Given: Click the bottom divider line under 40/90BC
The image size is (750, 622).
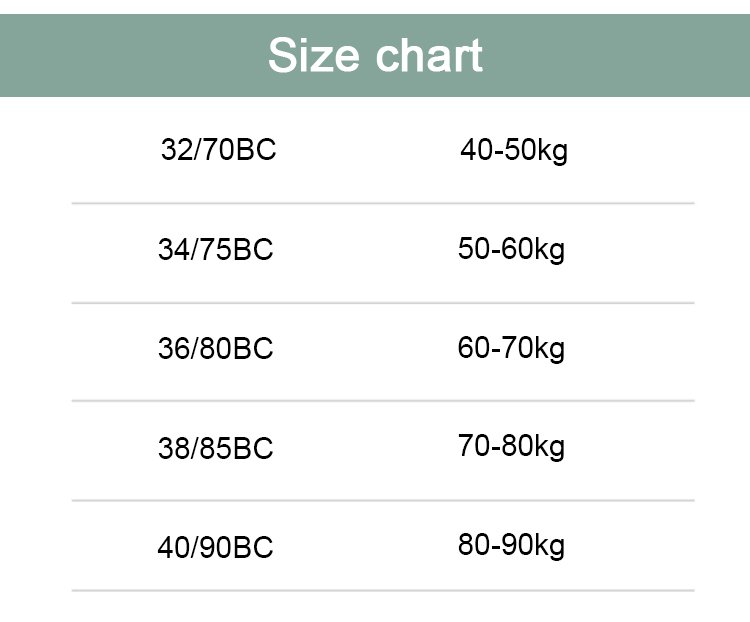Looking at the screenshot, I should (x=383, y=591).
